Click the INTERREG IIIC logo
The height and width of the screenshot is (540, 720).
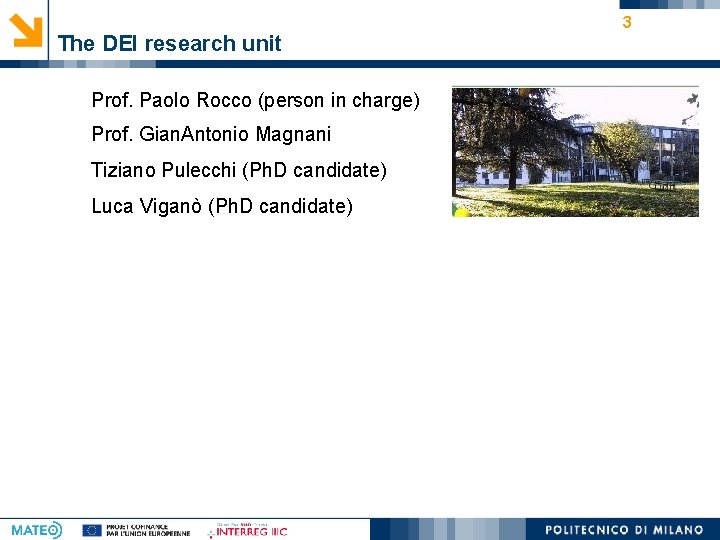tap(247, 530)
